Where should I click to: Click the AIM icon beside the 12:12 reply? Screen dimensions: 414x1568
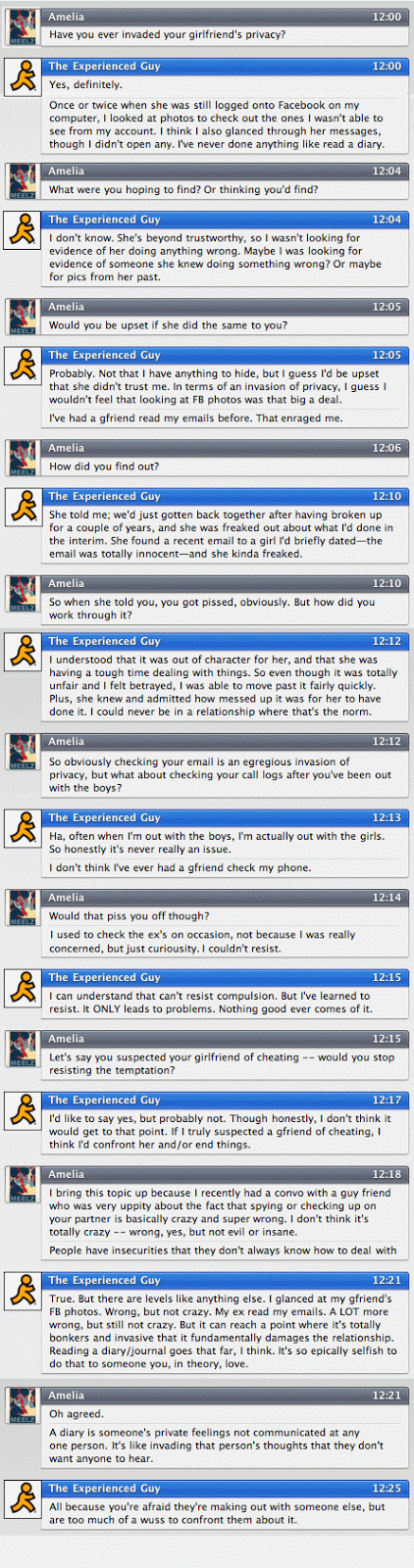pos(23,652)
